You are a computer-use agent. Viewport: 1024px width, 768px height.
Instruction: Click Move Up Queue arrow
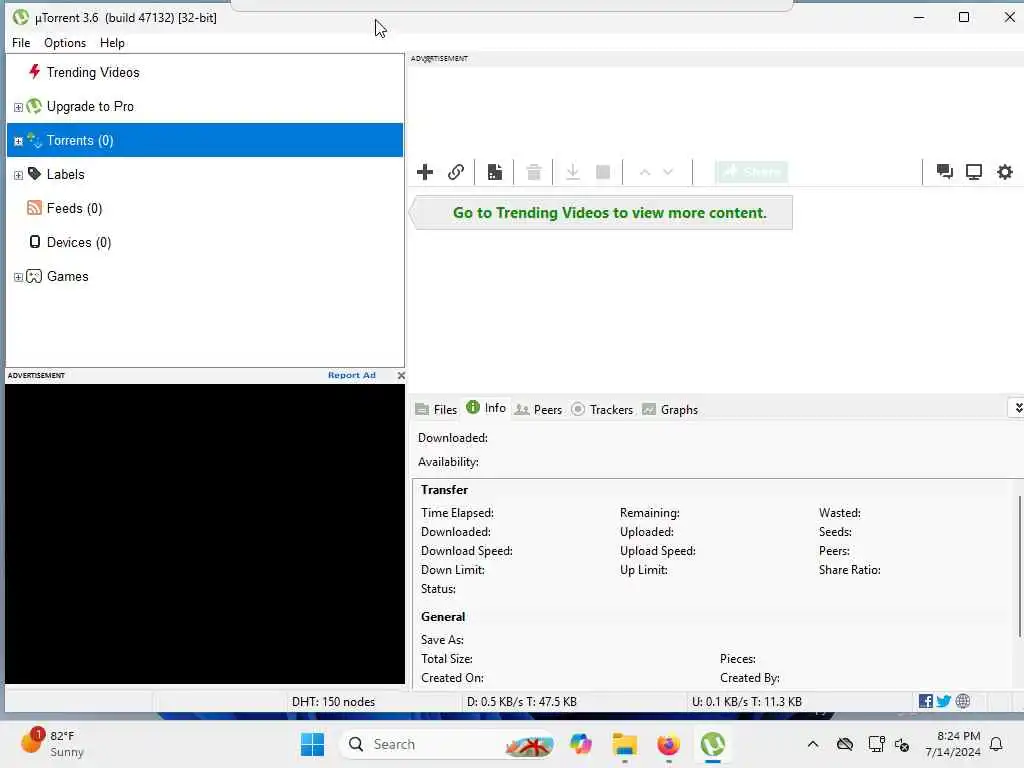click(x=645, y=172)
